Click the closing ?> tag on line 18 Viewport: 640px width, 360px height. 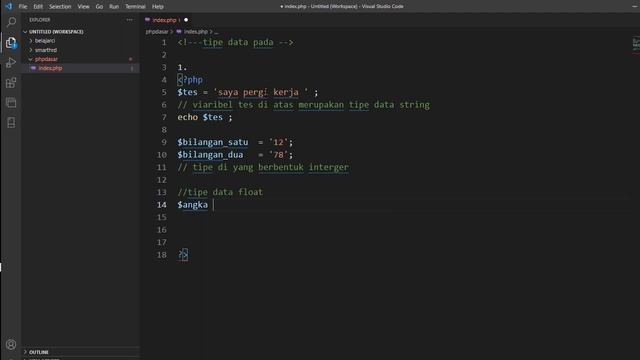pos(182,255)
